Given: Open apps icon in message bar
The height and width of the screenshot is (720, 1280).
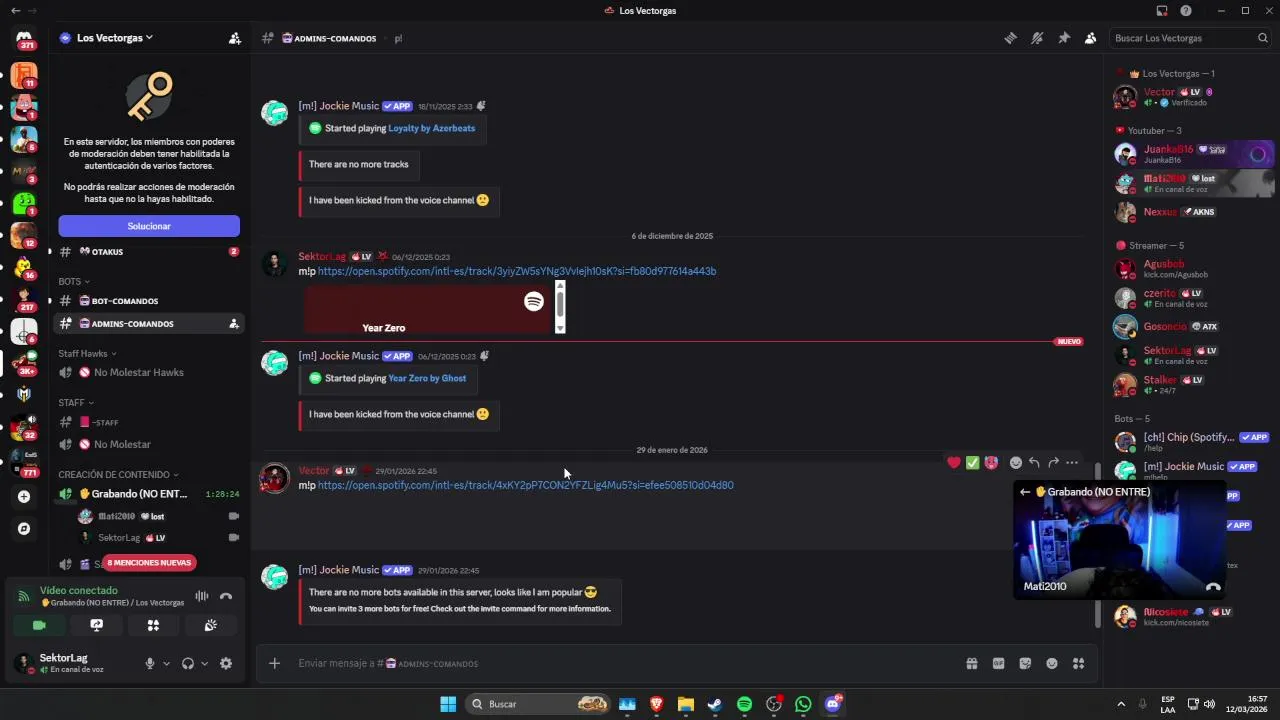Looking at the screenshot, I should click(1078, 663).
